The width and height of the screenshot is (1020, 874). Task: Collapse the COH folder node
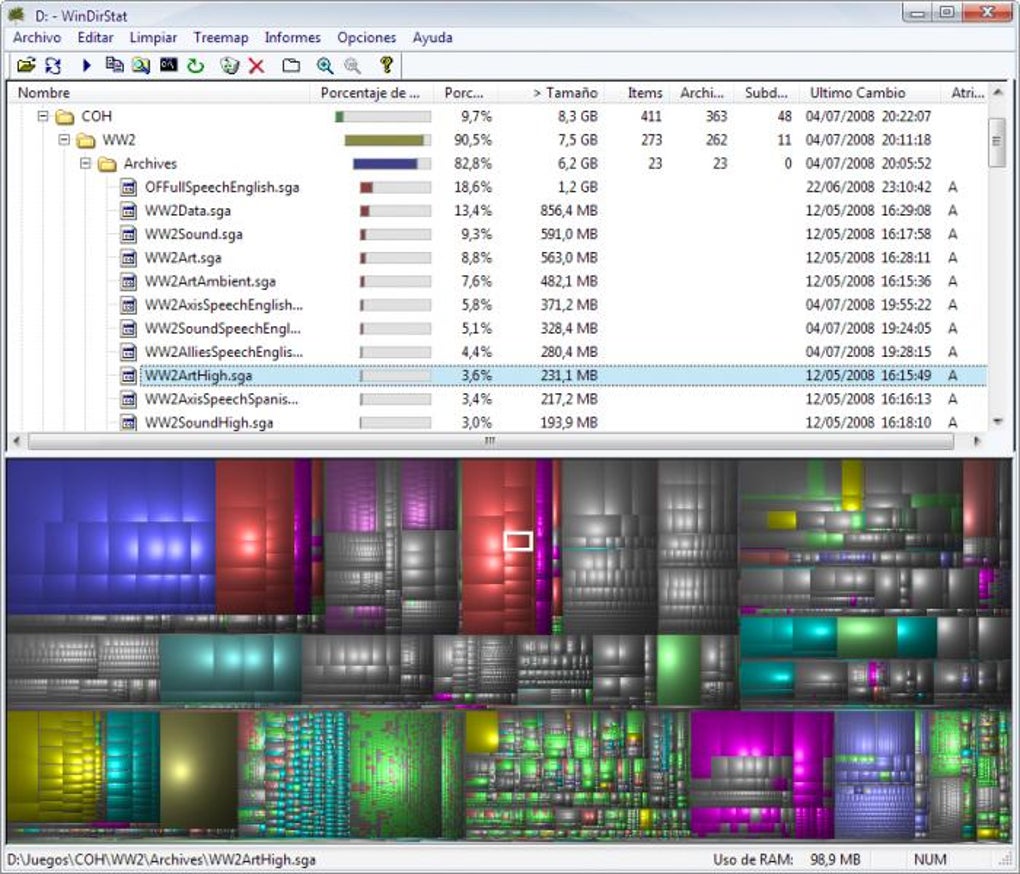[x=43, y=116]
